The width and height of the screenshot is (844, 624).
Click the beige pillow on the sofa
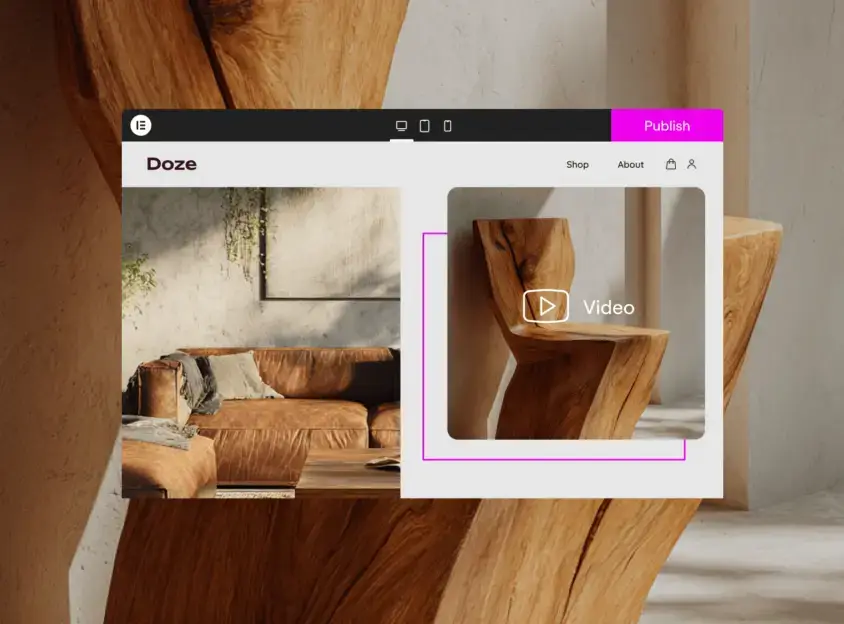click(242, 376)
